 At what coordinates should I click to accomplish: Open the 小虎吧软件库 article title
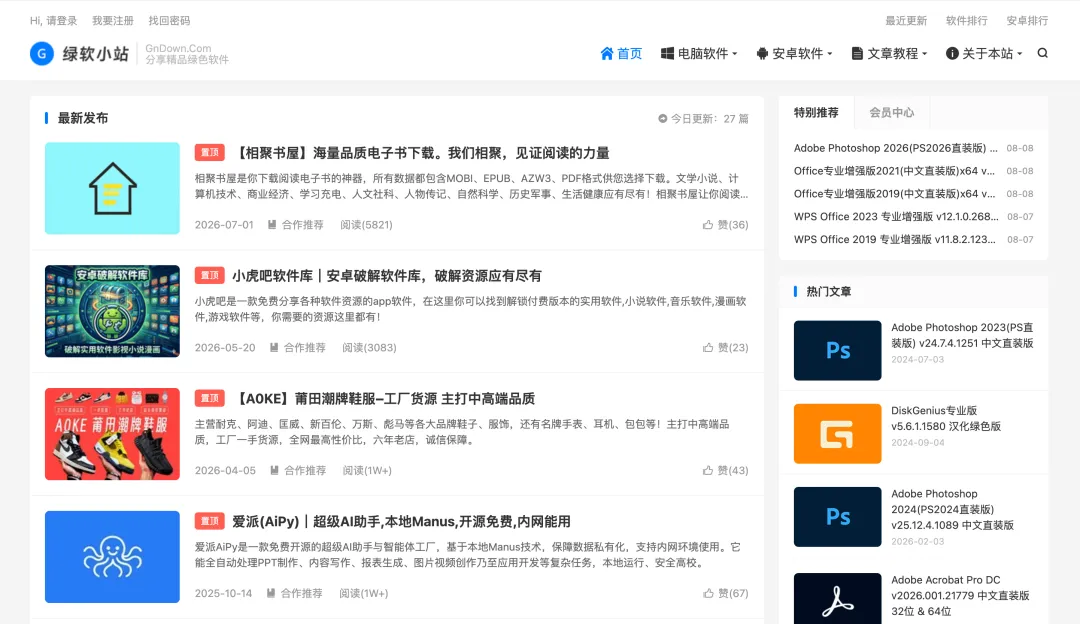(387, 275)
